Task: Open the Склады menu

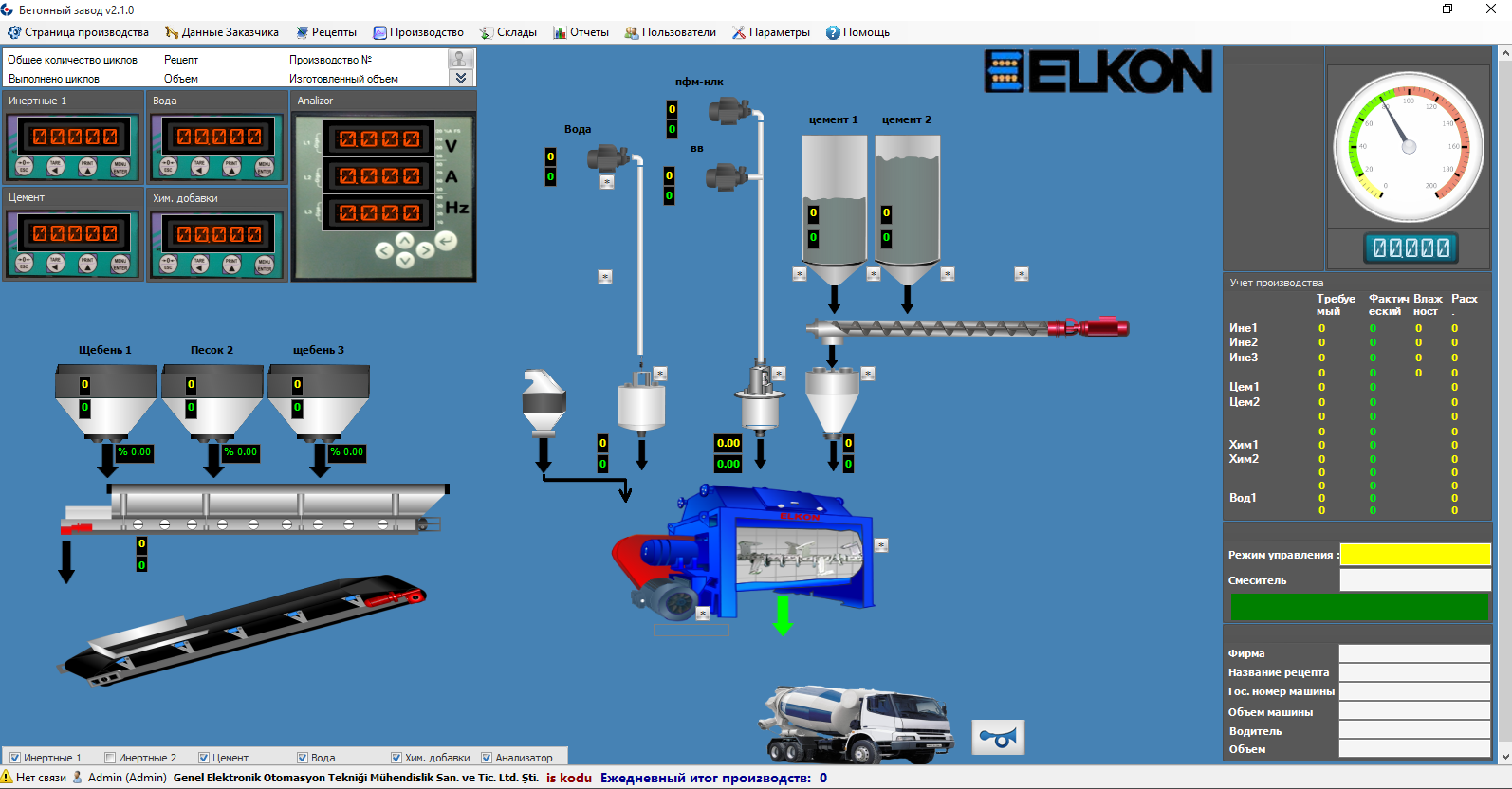Action: (x=508, y=32)
